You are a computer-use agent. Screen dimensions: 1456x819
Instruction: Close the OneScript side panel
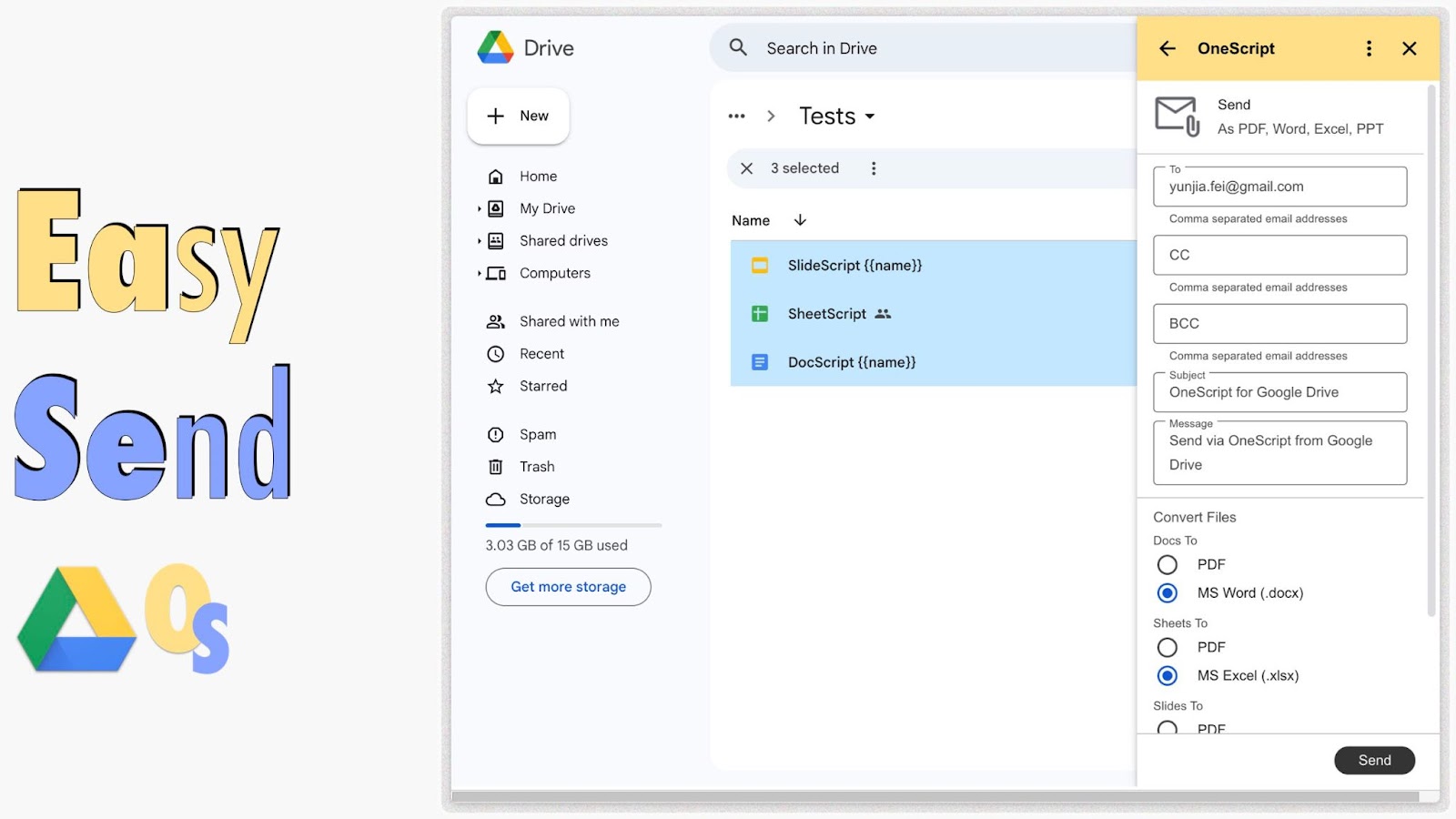click(x=1410, y=48)
